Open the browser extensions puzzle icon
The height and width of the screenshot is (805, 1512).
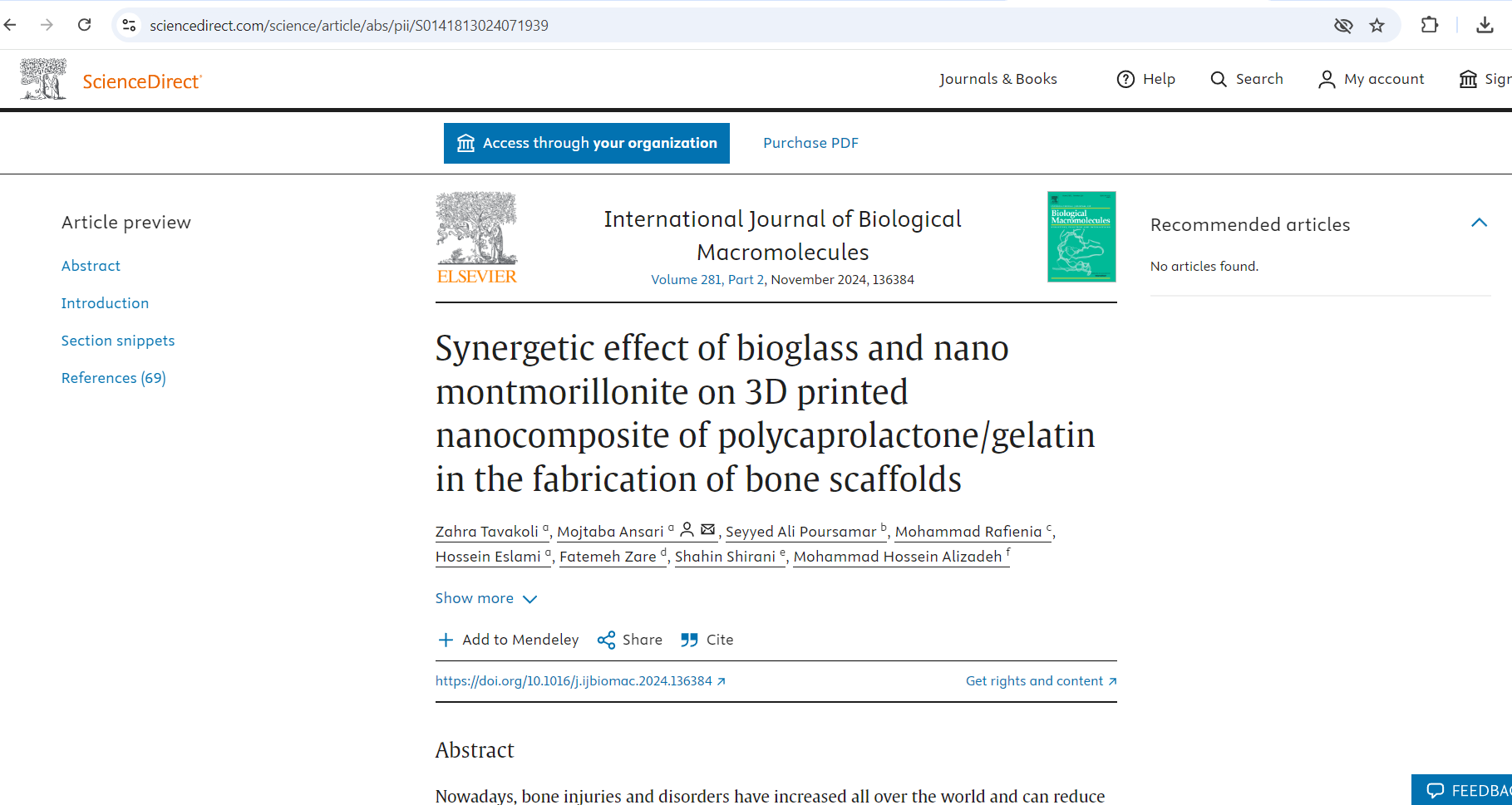pos(1430,25)
